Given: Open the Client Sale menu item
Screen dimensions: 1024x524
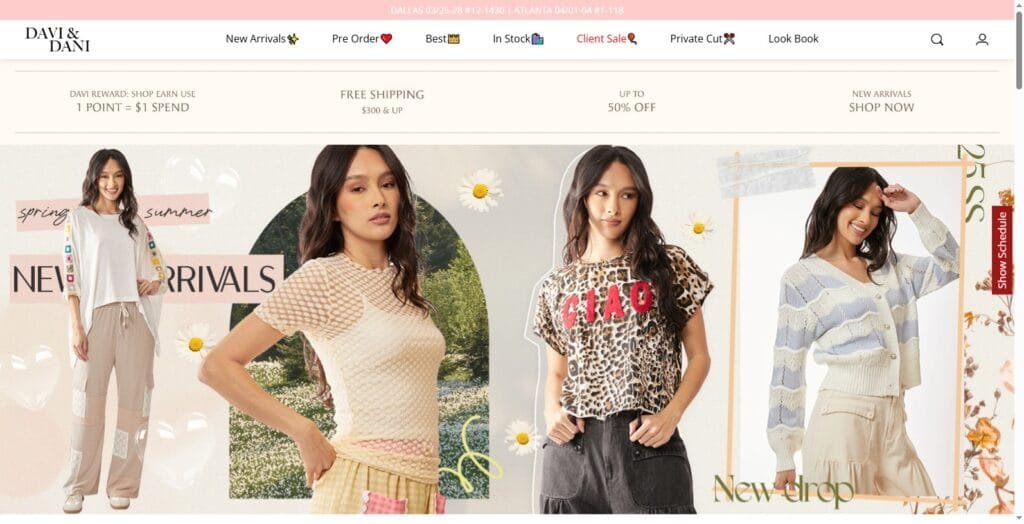Looking at the screenshot, I should (601, 39).
